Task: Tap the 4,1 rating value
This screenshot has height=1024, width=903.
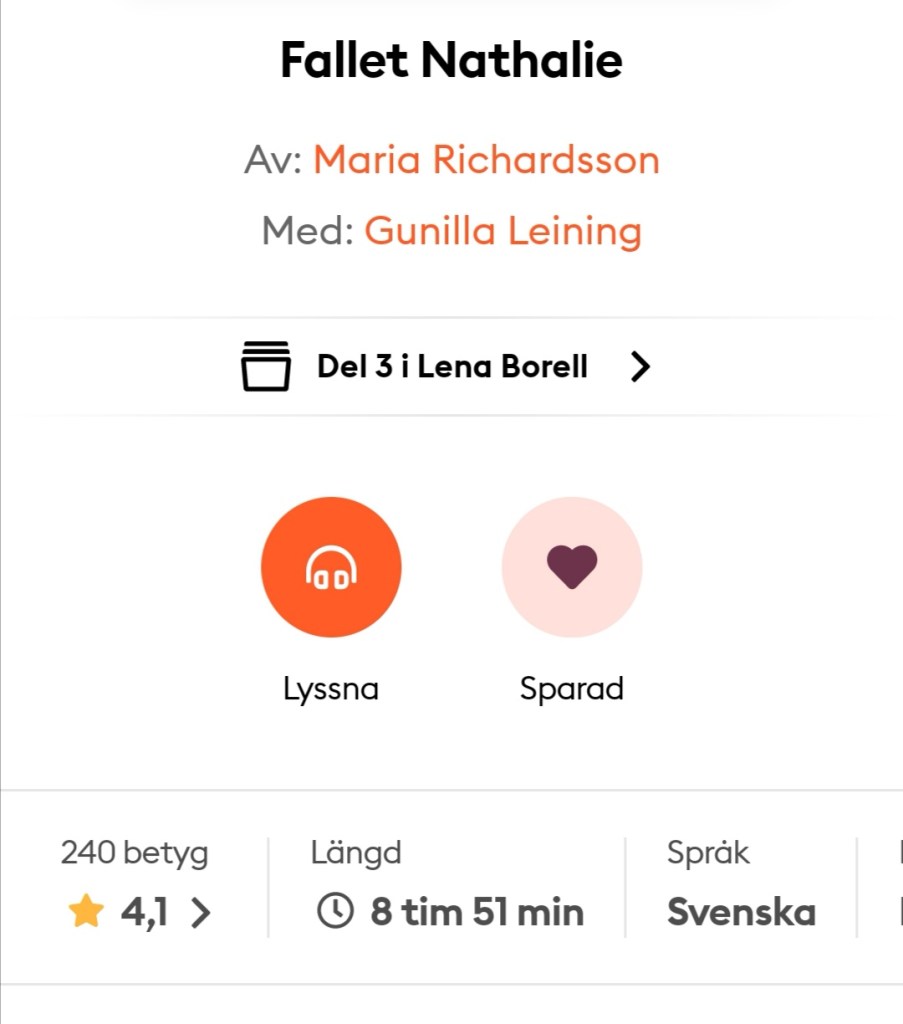Action: pyautogui.click(x=144, y=912)
